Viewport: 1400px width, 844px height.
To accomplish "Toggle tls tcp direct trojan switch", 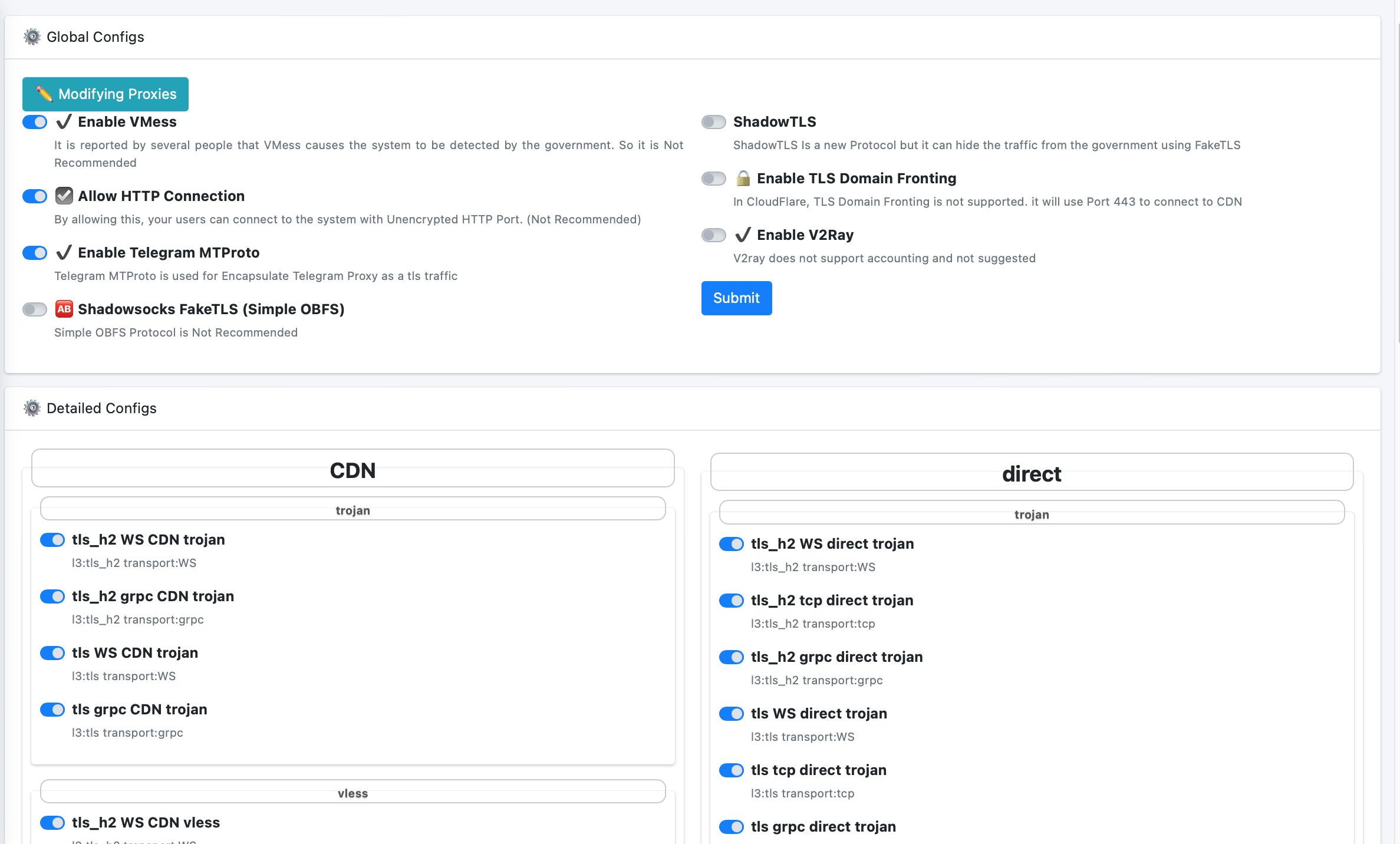I will [x=732, y=770].
